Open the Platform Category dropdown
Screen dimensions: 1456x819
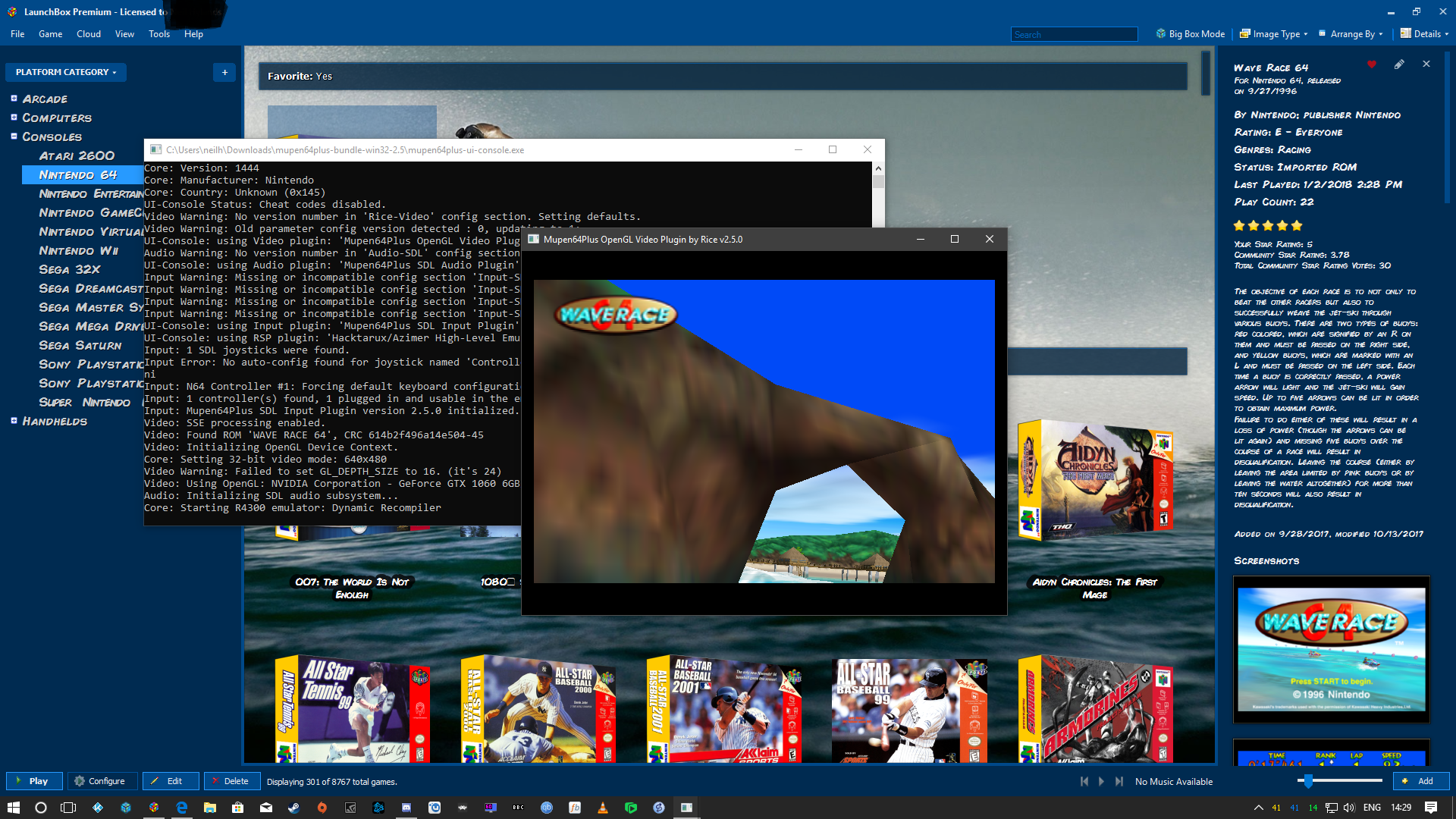click(x=66, y=72)
